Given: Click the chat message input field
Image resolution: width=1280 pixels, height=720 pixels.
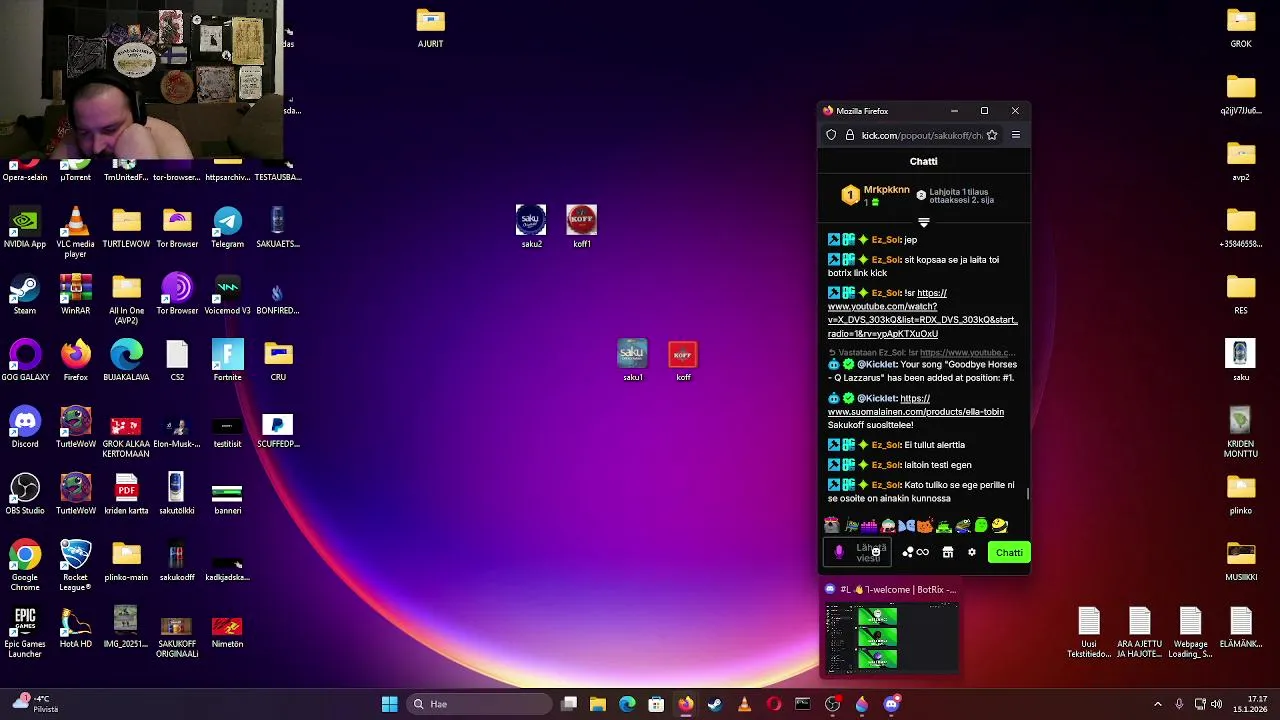Looking at the screenshot, I should (x=858, y=552).
